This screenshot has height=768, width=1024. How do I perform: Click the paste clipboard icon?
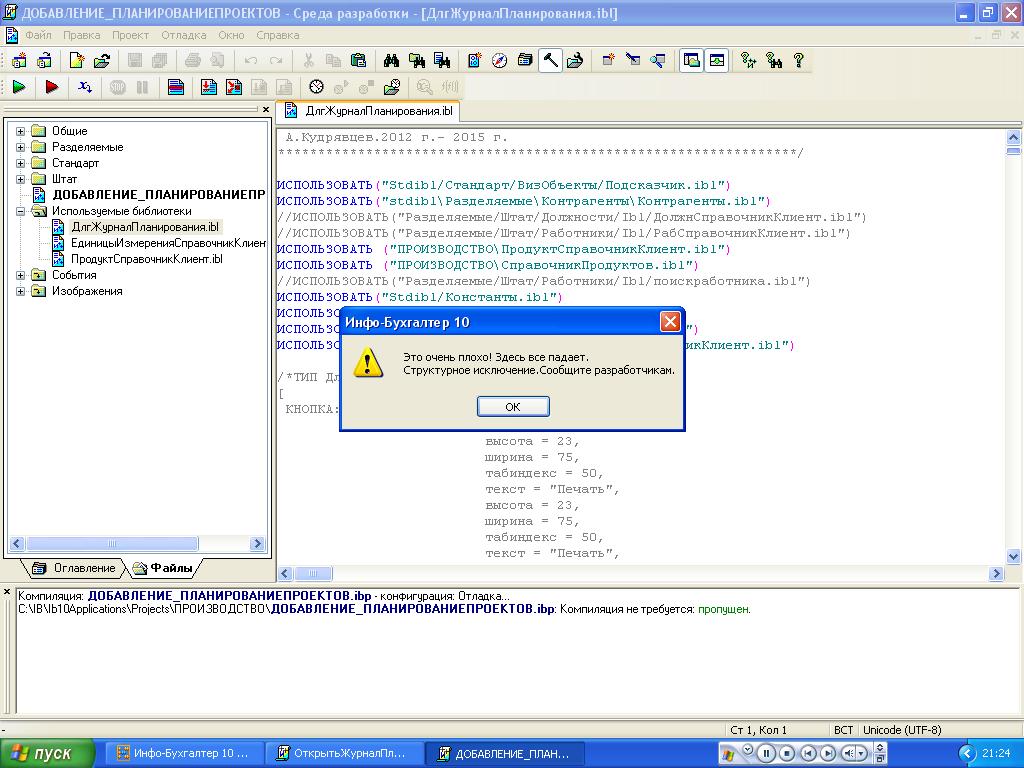point(359,61)
